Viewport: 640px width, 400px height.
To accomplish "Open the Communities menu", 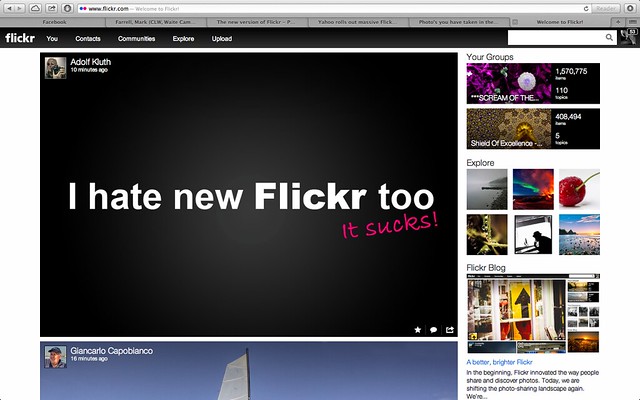I will (x=135, y=39).
